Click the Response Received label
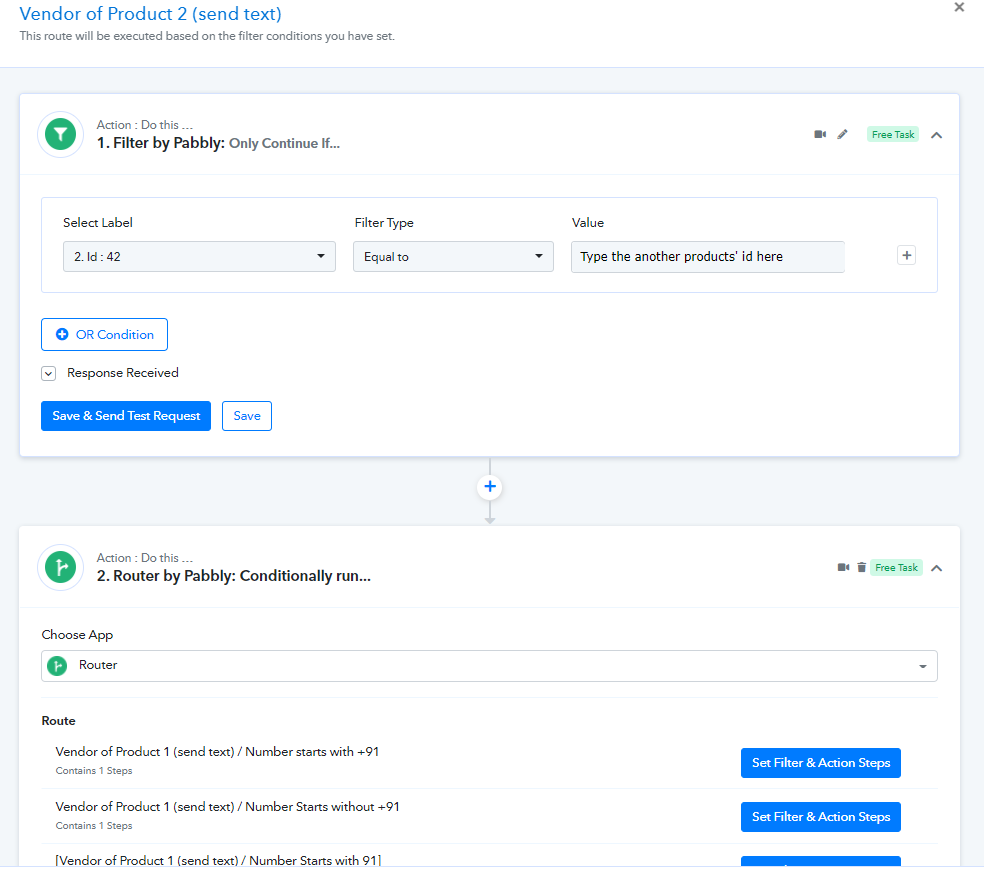 (x=122, y=373)
